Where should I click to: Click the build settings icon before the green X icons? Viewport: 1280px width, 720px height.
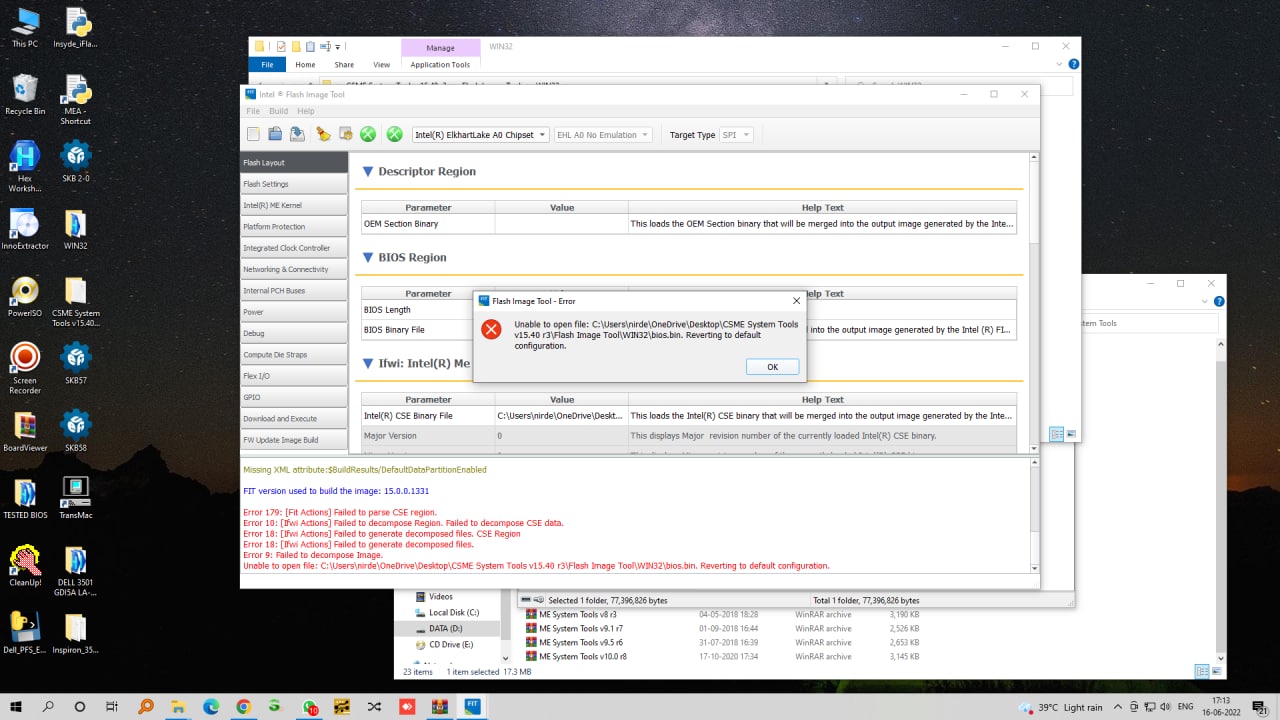coord(346,134)
